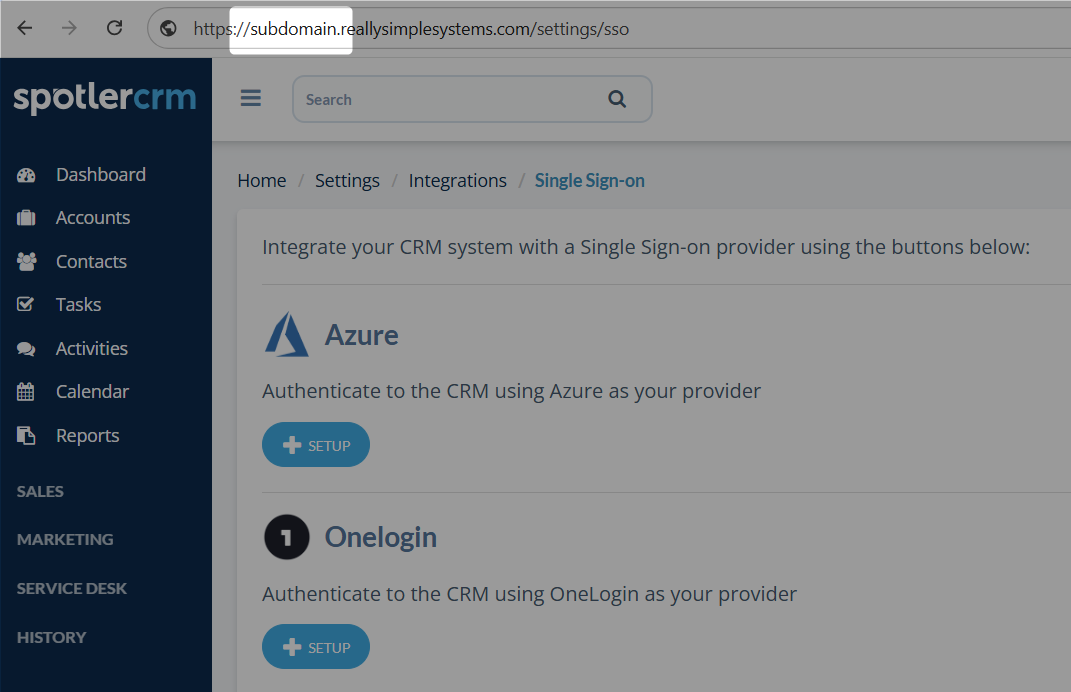
Task: Click the spotlercrm logo
Action: click(105, 98)
